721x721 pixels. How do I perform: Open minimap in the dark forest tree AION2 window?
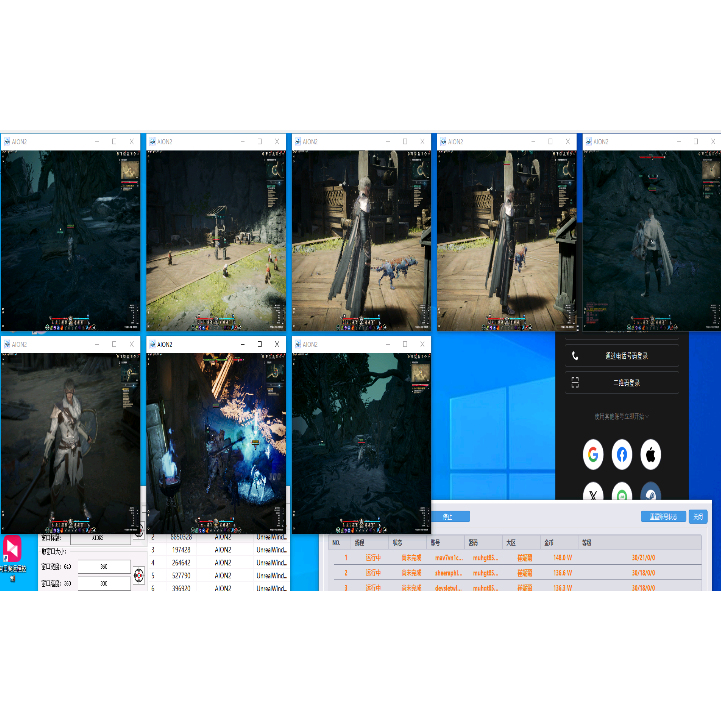(x=130, y=171)
